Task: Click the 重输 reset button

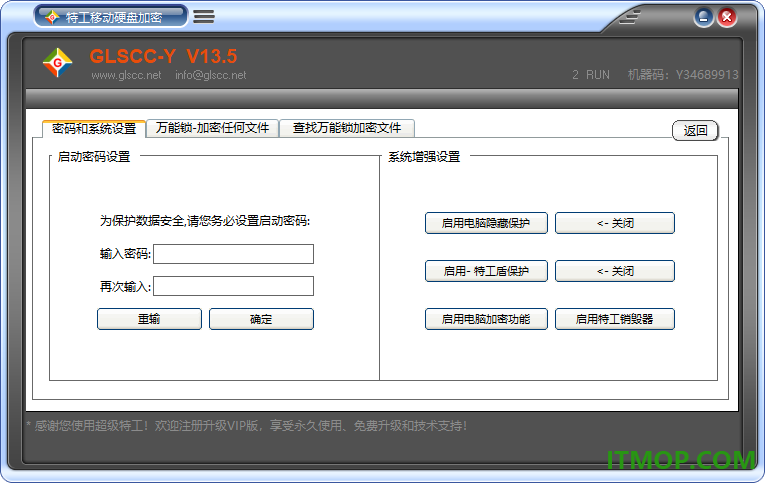Action: [149, 319]
